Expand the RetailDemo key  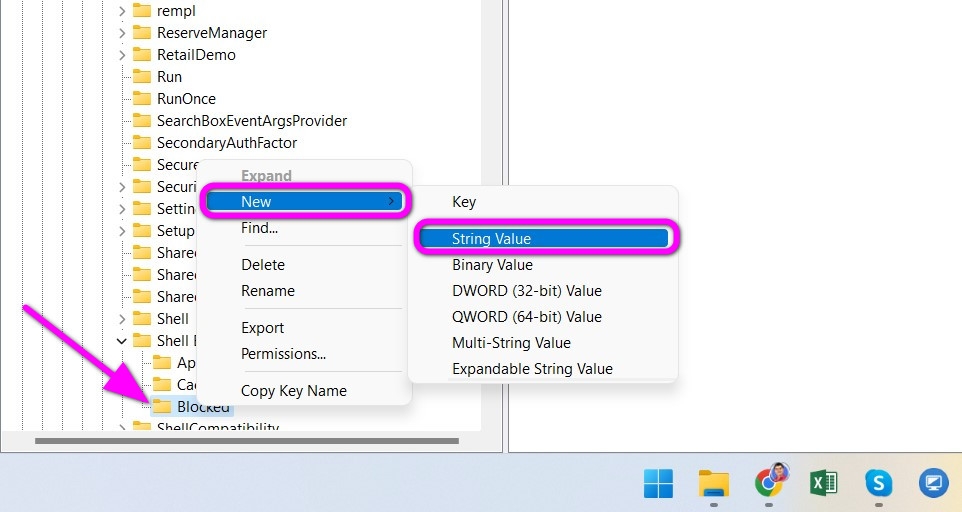121,55
